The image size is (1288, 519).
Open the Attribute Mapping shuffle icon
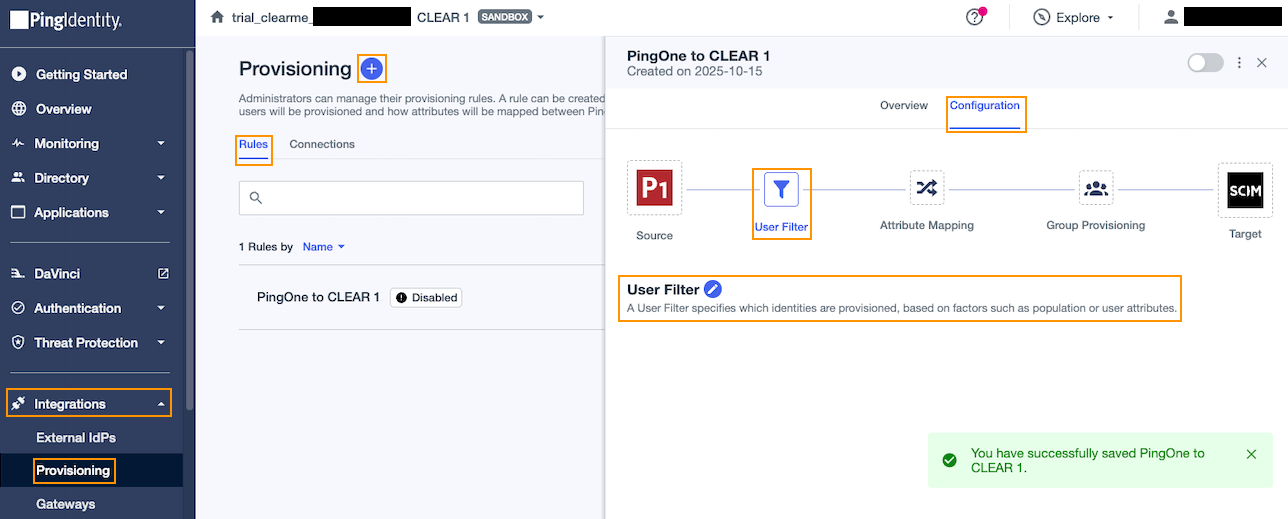point(927,187)
